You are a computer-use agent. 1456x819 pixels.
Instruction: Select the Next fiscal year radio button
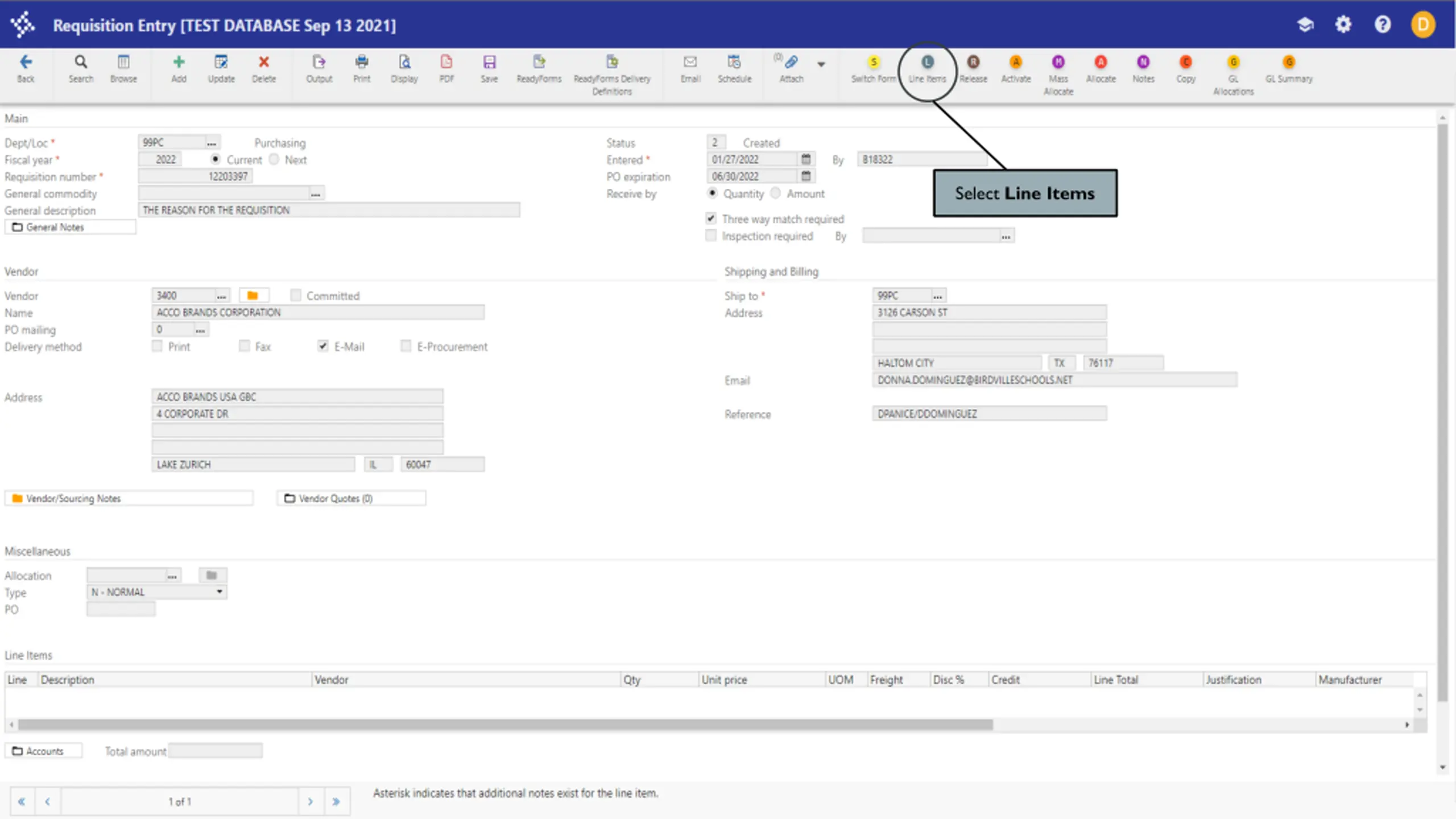[274, 159]
